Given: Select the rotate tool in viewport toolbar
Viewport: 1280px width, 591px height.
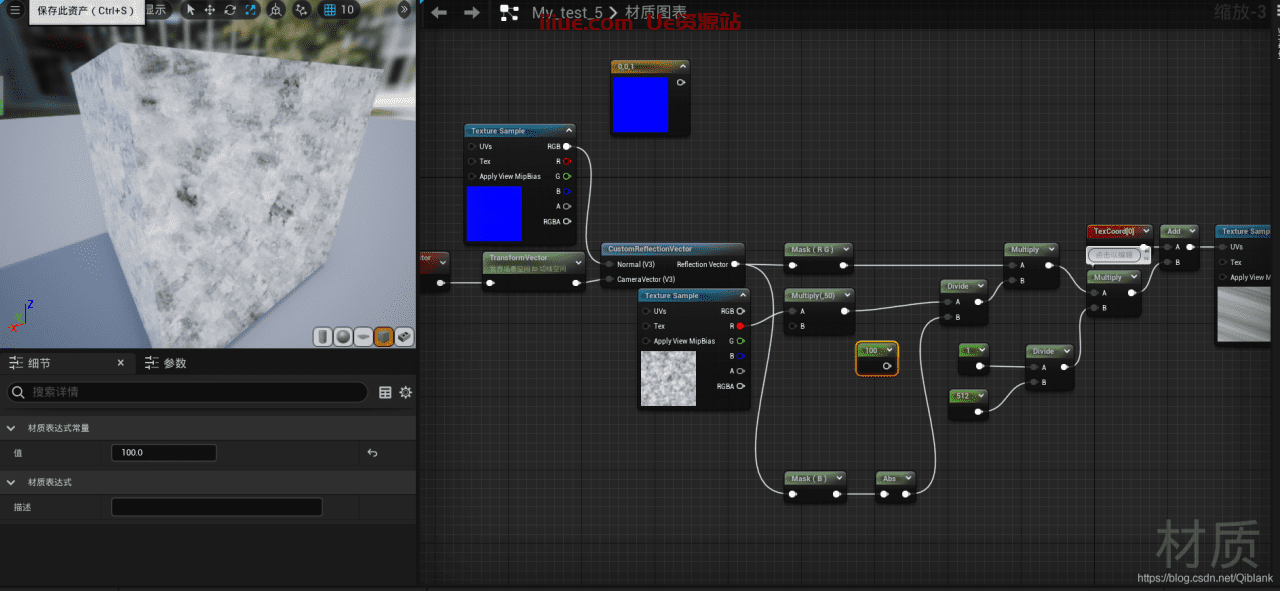Looking at the screenshot, I should (x=230, y=10).
